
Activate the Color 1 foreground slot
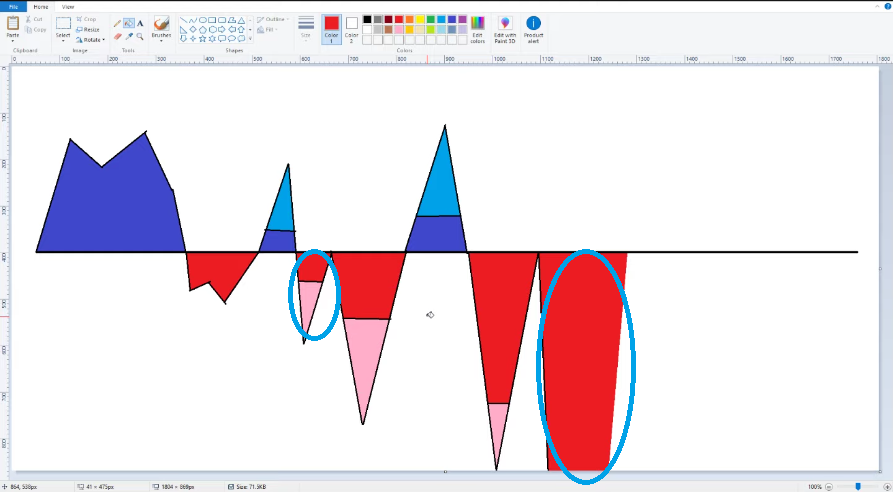pyautogui.click(x=331, y=30)
